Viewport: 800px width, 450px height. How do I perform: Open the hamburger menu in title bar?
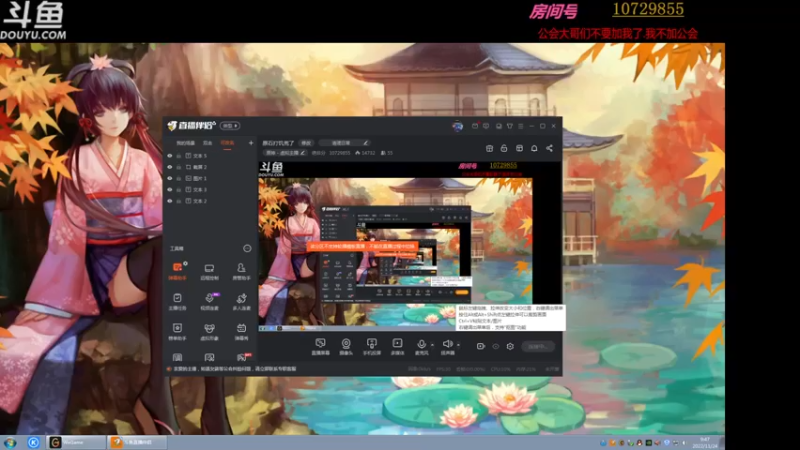click(520, 126)
